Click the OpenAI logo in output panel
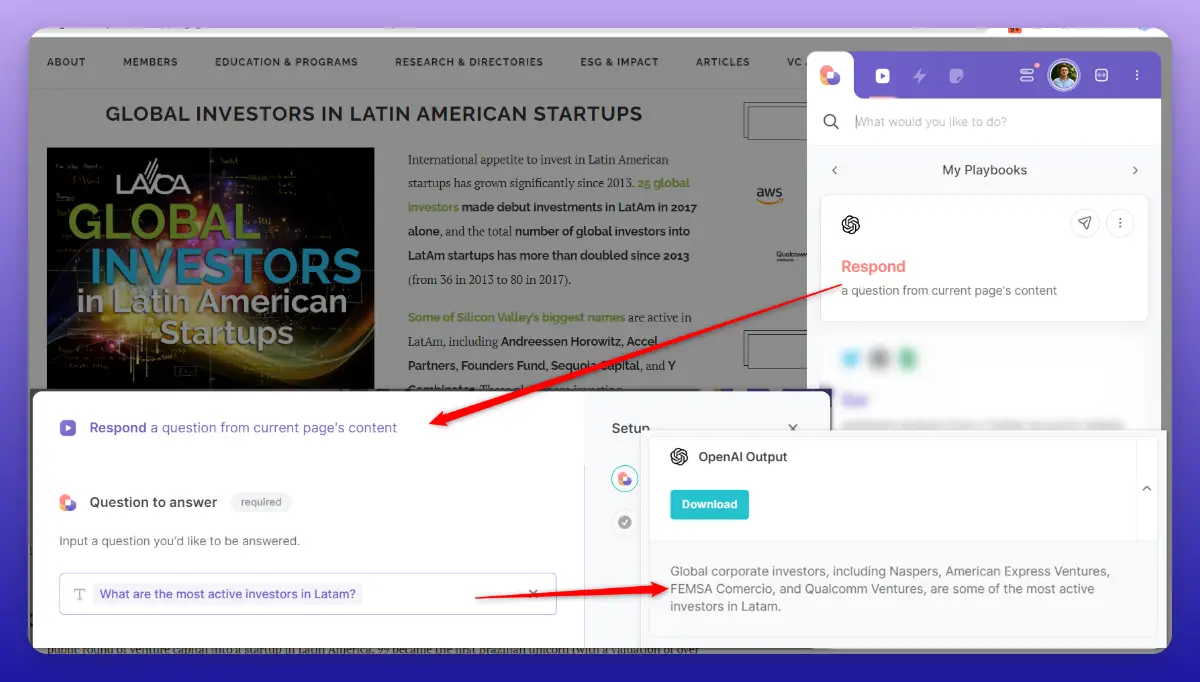1200x682 pixels. click(679, 457)
